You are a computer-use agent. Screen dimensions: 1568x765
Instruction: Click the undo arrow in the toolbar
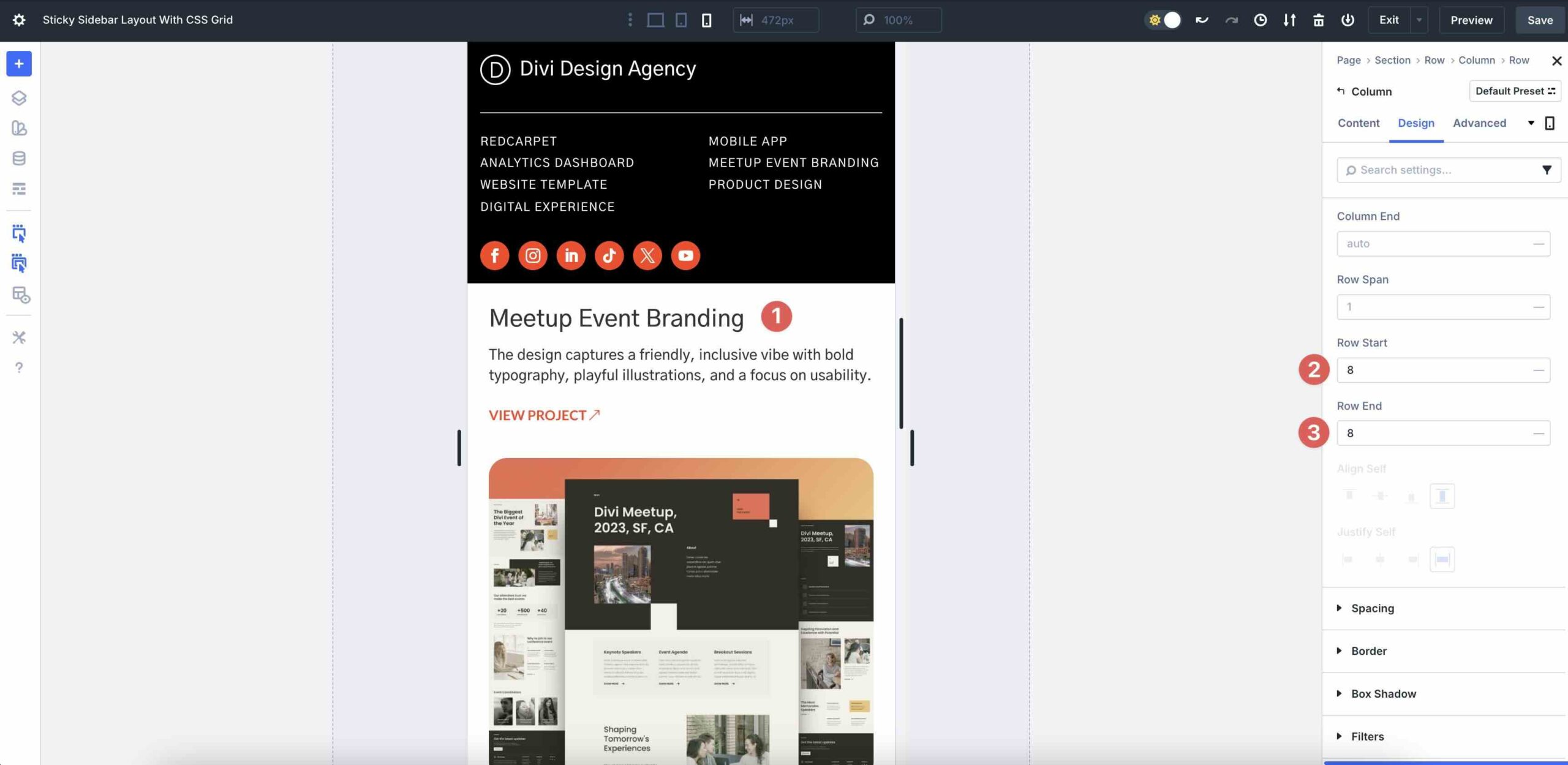(x=1202, y=20)
